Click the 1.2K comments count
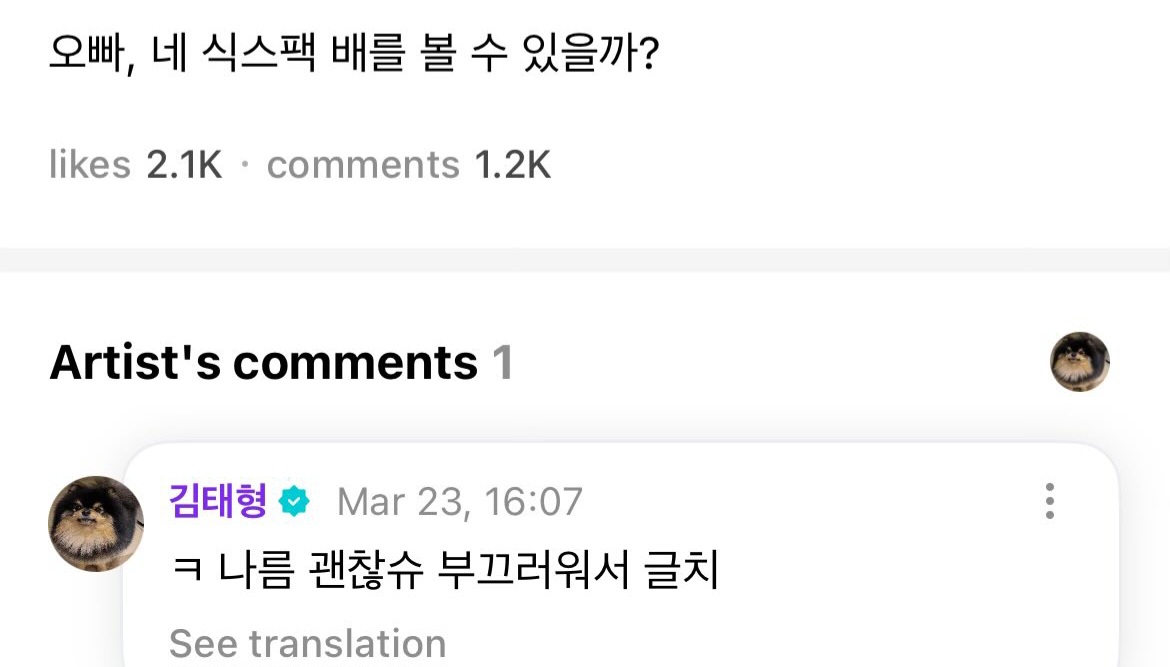The image size is (1170, 667). click(x=513, y=165)
